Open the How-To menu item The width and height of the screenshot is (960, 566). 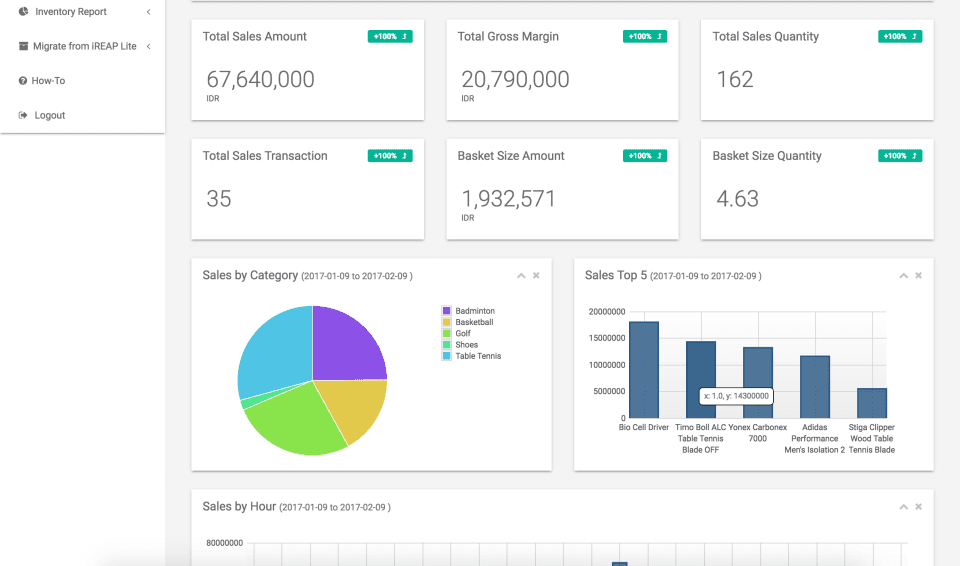[x=48, y=81]
